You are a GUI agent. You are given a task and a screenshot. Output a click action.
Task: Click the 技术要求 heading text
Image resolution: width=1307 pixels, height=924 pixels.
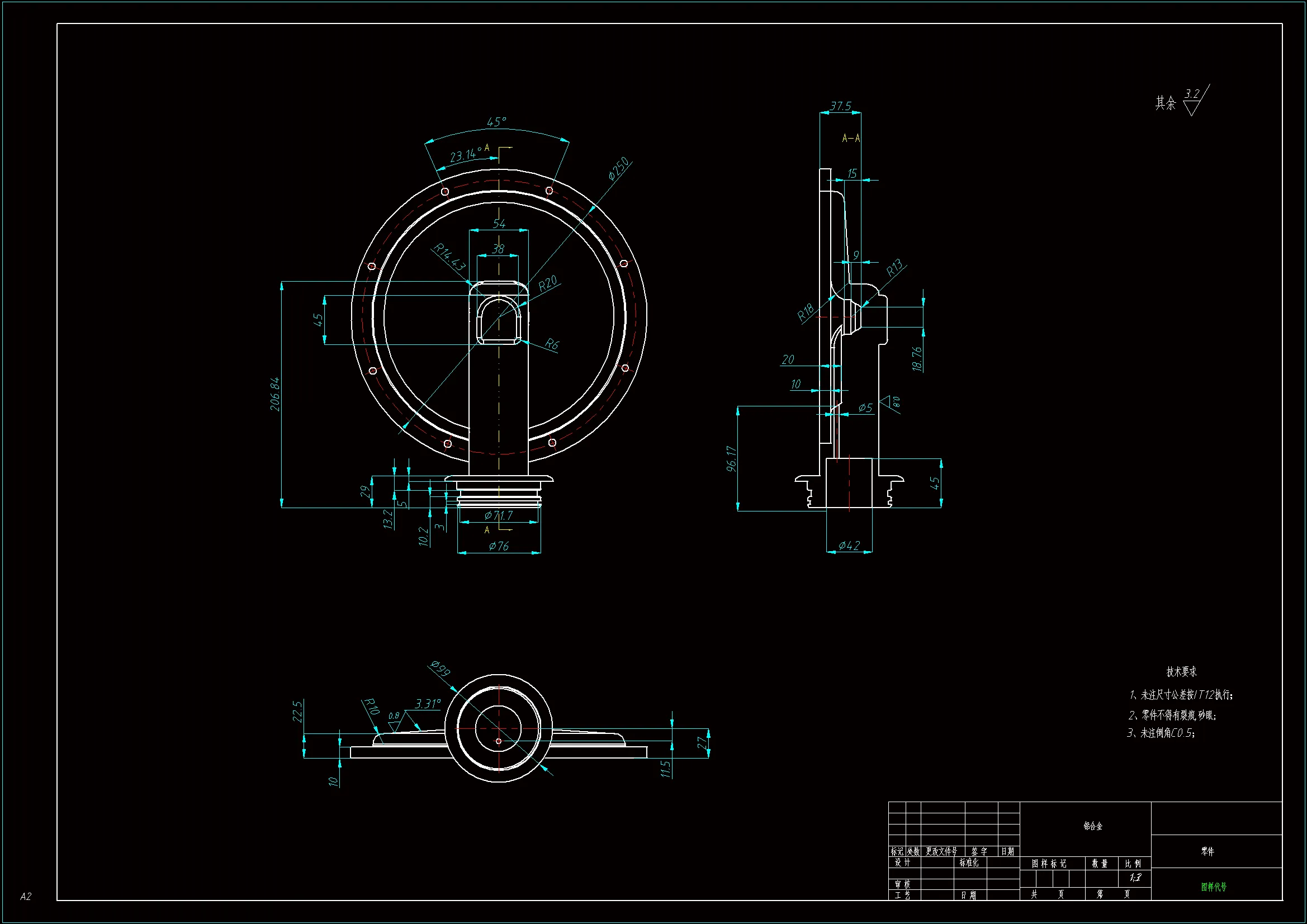point(1181,672)
